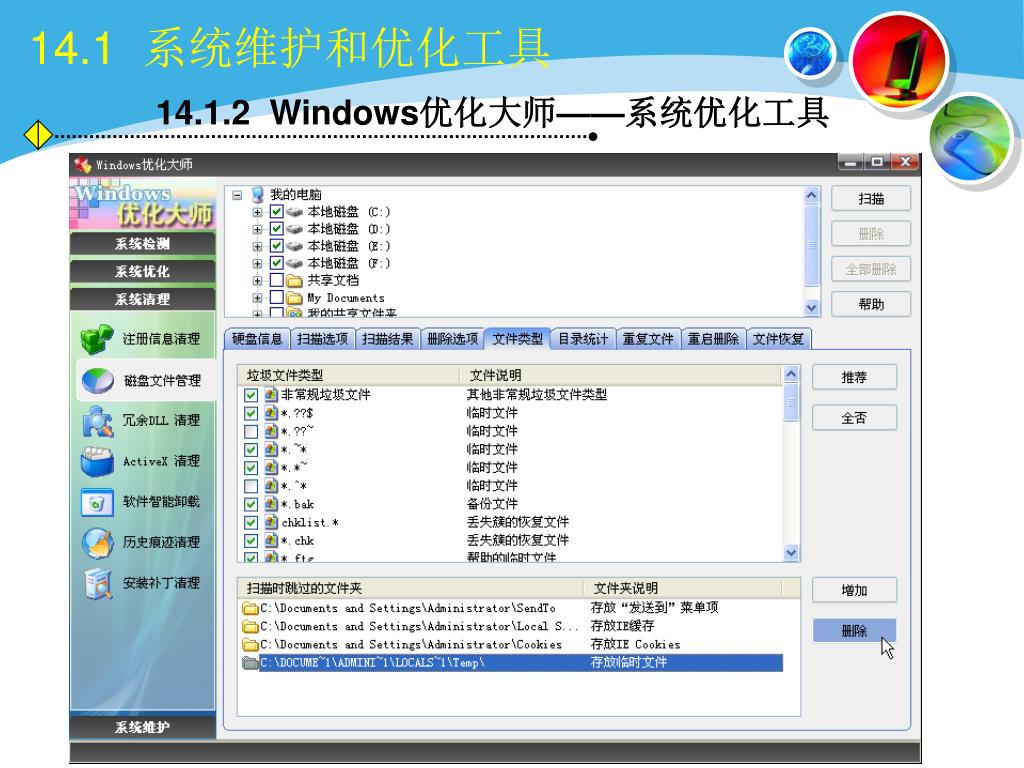Click the 帮助 button
The height and width of the screenshot is (768, 1024).
[871, 304]
